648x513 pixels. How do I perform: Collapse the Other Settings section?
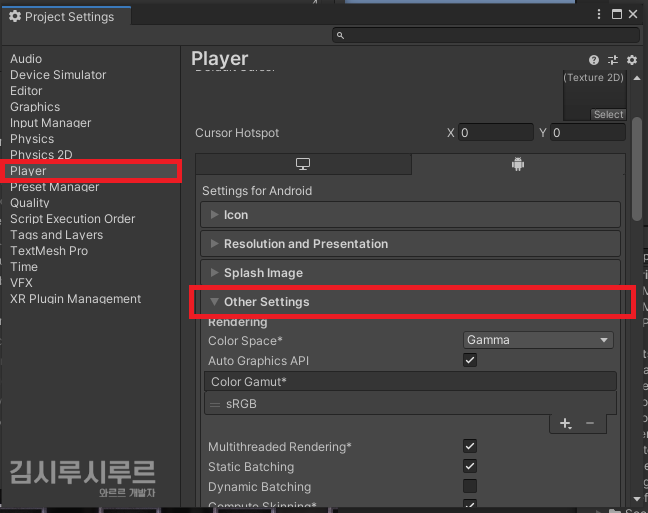(x=410, y=302)
